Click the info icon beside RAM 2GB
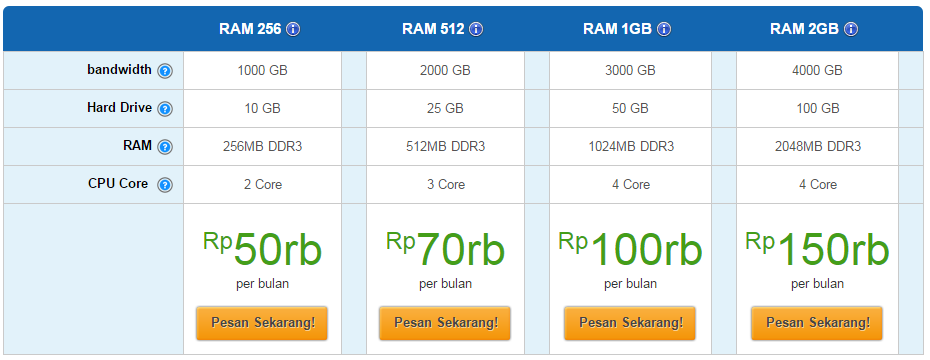 pos(851,29)
